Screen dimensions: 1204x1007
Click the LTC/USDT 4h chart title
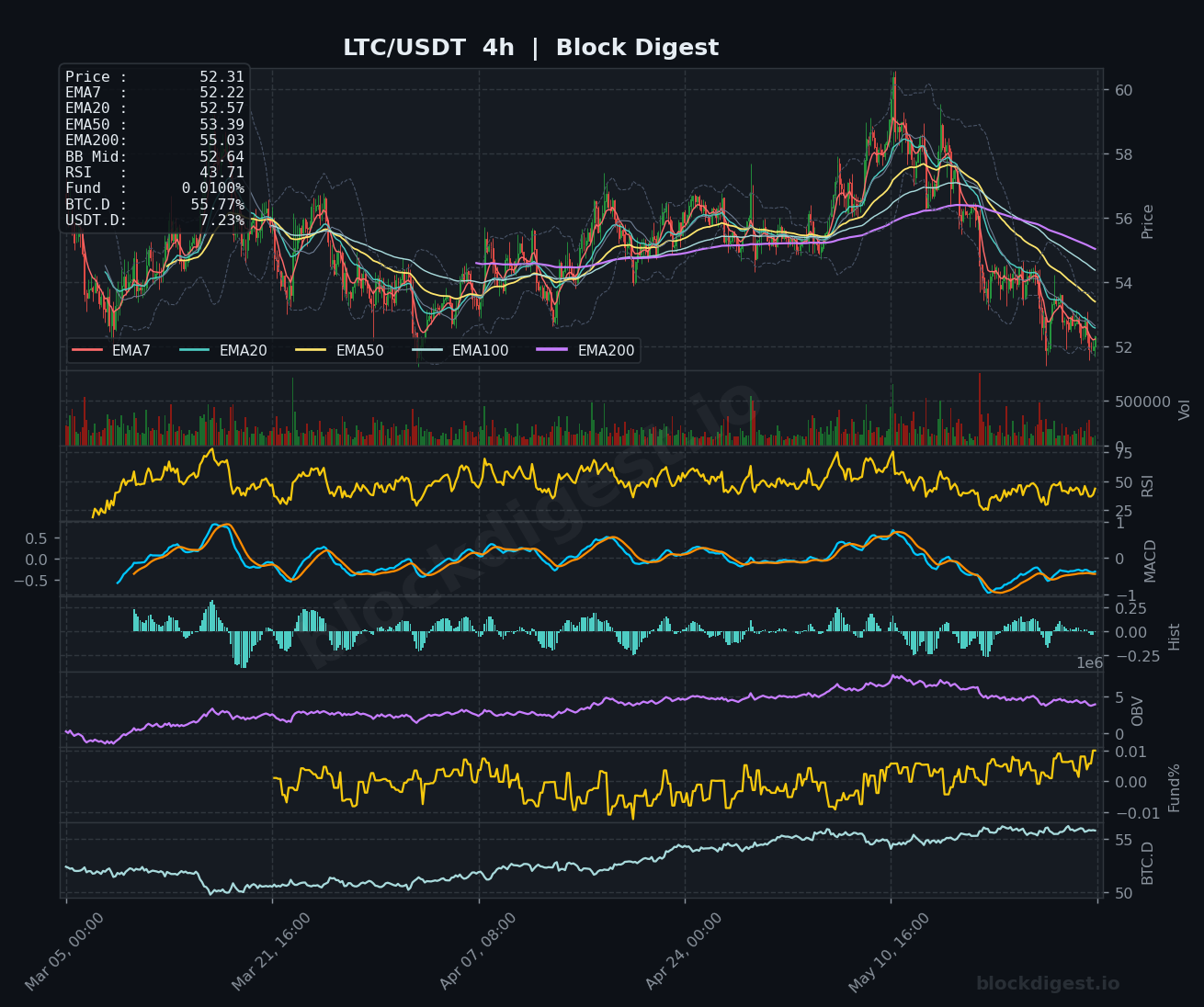(530, 48)
